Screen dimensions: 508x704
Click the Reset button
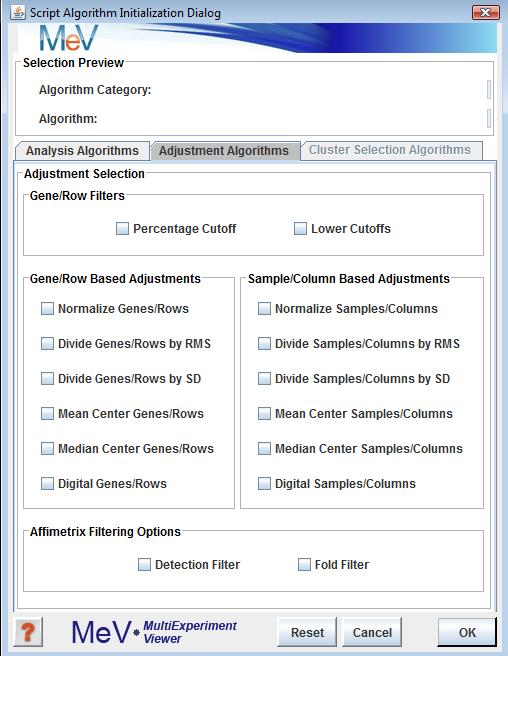[307, 632]
